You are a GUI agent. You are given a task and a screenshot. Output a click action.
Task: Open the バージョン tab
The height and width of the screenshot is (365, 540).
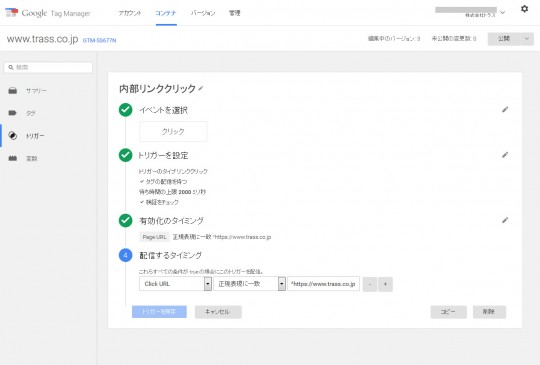203,13
